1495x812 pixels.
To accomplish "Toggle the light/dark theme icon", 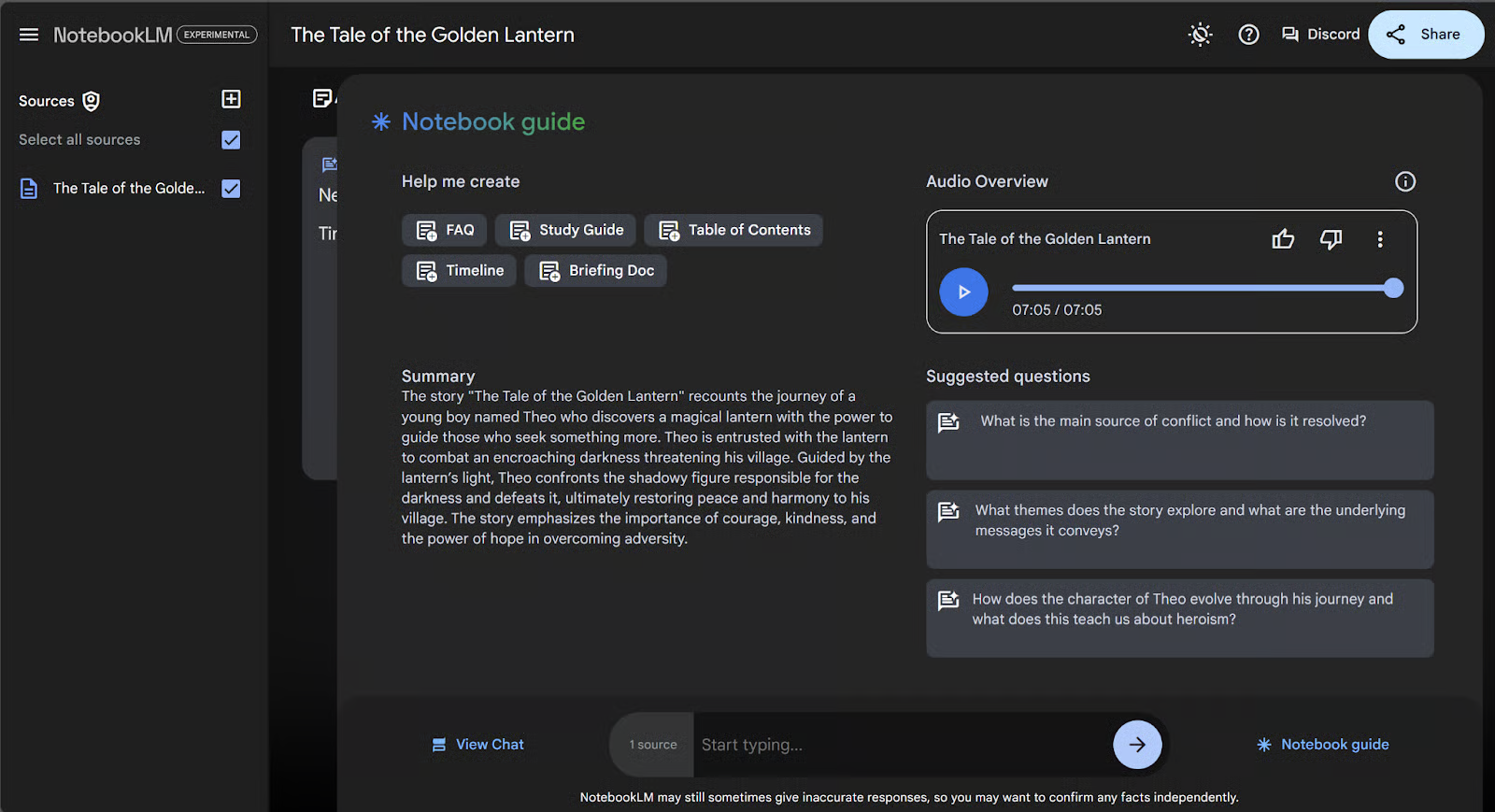I will [1200, 35].
